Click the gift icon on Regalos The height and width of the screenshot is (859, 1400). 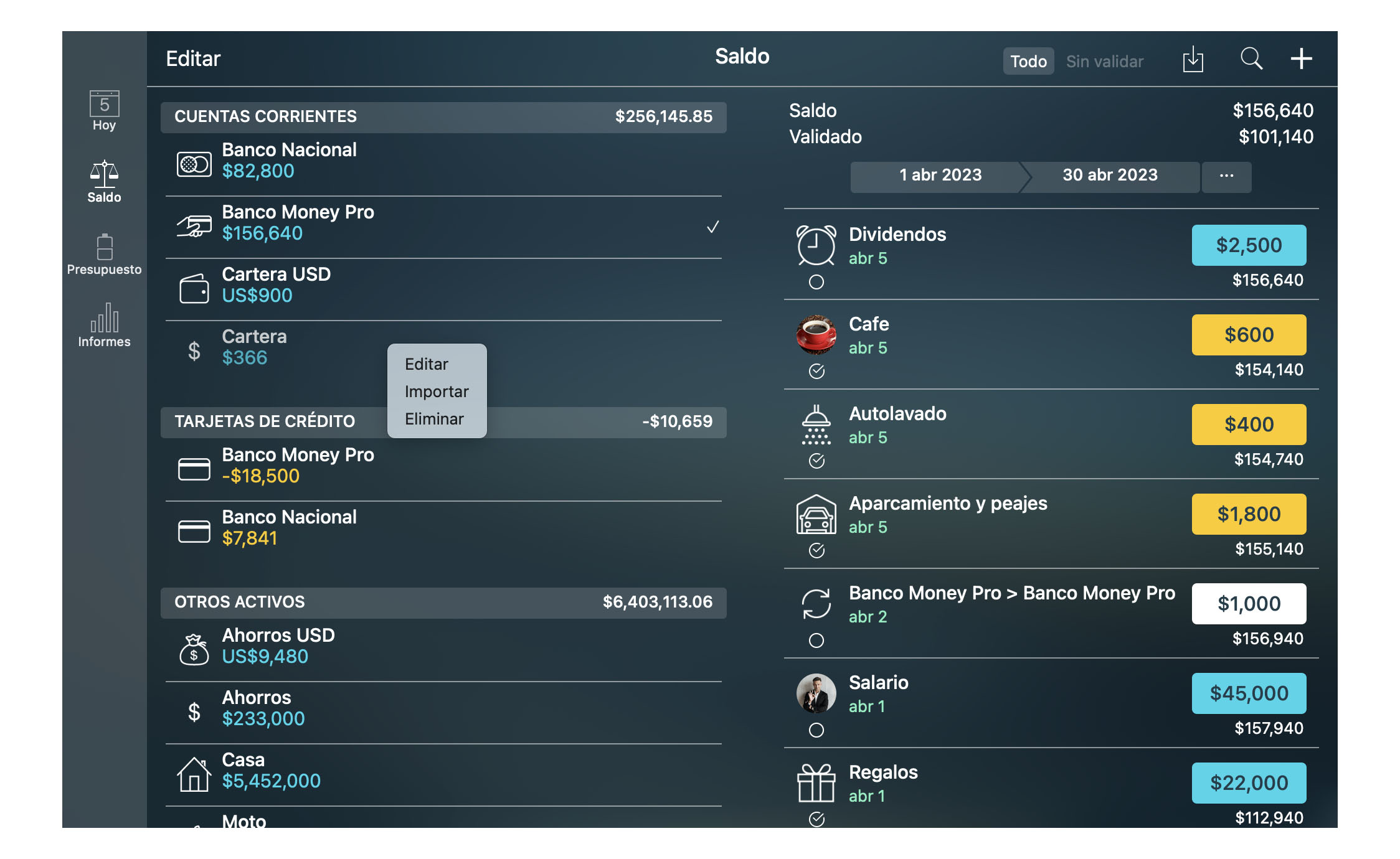(x=817, y=784)
